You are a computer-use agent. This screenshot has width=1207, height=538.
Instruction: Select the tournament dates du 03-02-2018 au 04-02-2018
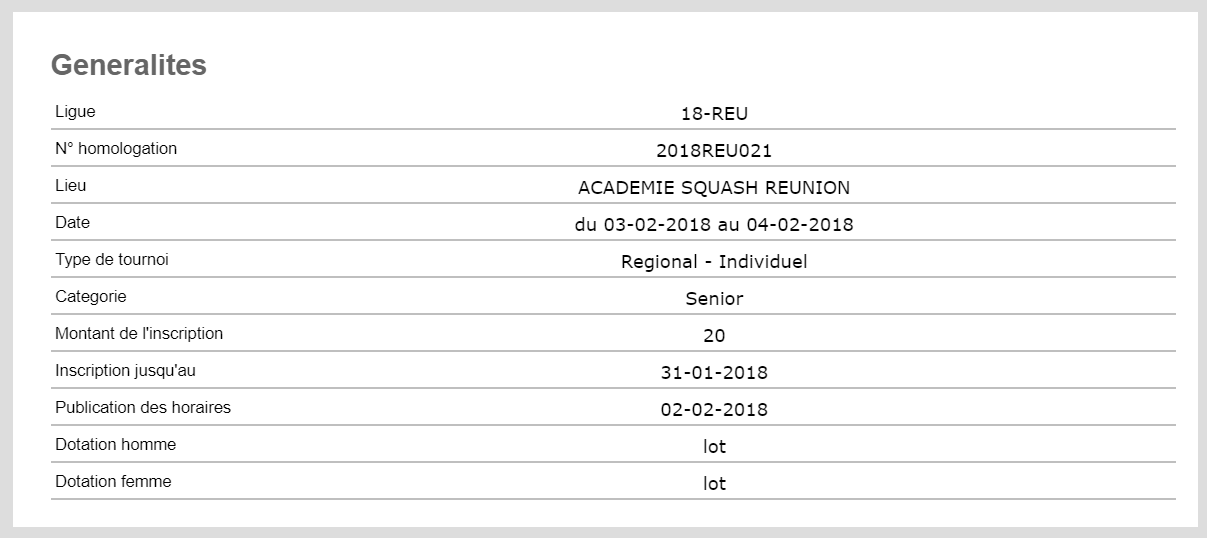[x=714, y=225]
